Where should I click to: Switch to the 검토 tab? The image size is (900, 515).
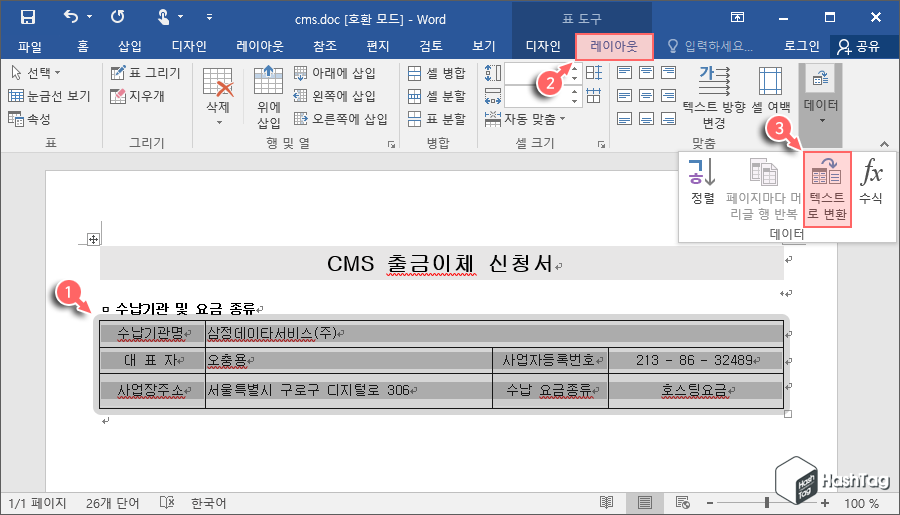[x=430, y=46]
